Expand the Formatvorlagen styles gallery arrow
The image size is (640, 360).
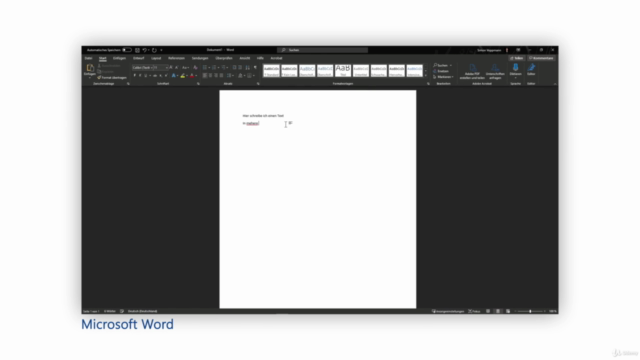tap(426, 76)
